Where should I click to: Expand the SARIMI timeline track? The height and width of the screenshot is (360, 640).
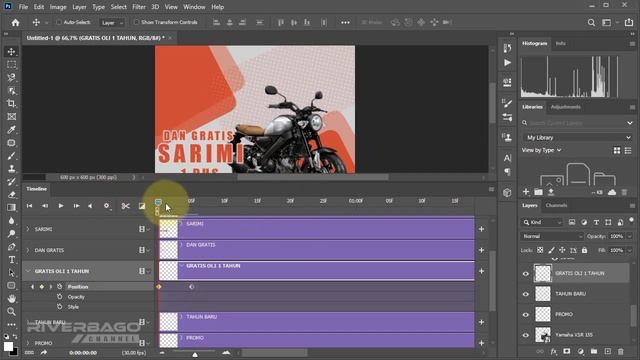click(x=28, y=229)
